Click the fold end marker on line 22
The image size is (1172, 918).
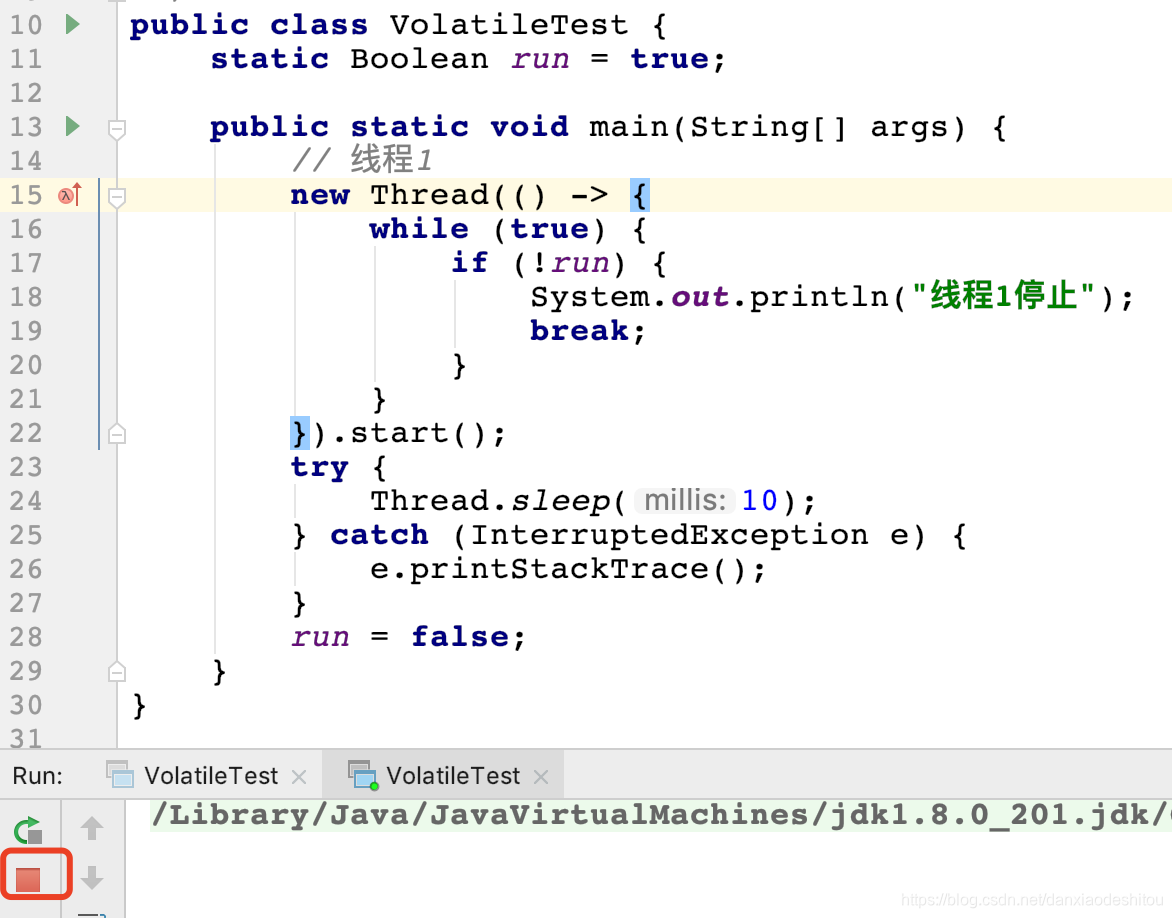tap(117, 434)
